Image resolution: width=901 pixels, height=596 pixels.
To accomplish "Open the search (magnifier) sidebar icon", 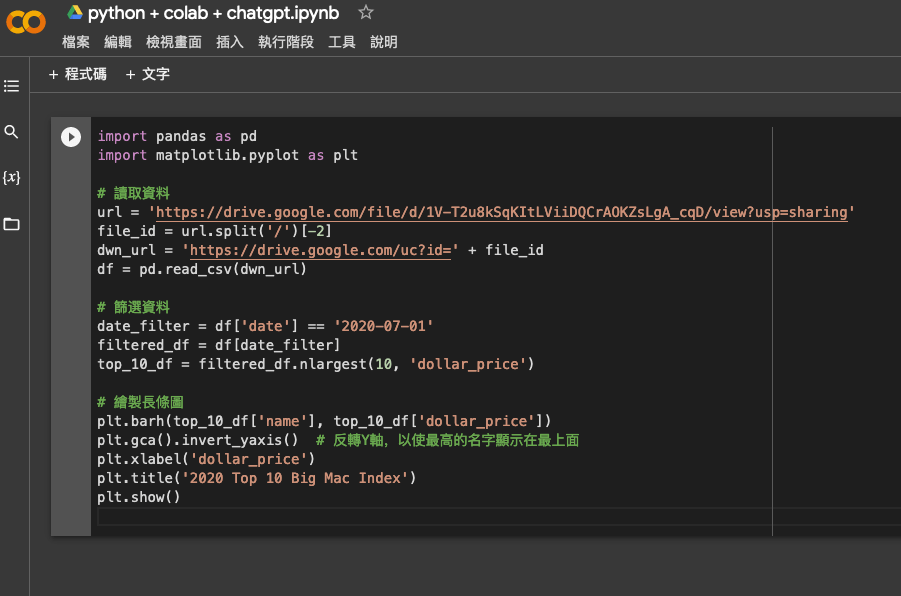I will pyautogui.click(x=11, y=132).
